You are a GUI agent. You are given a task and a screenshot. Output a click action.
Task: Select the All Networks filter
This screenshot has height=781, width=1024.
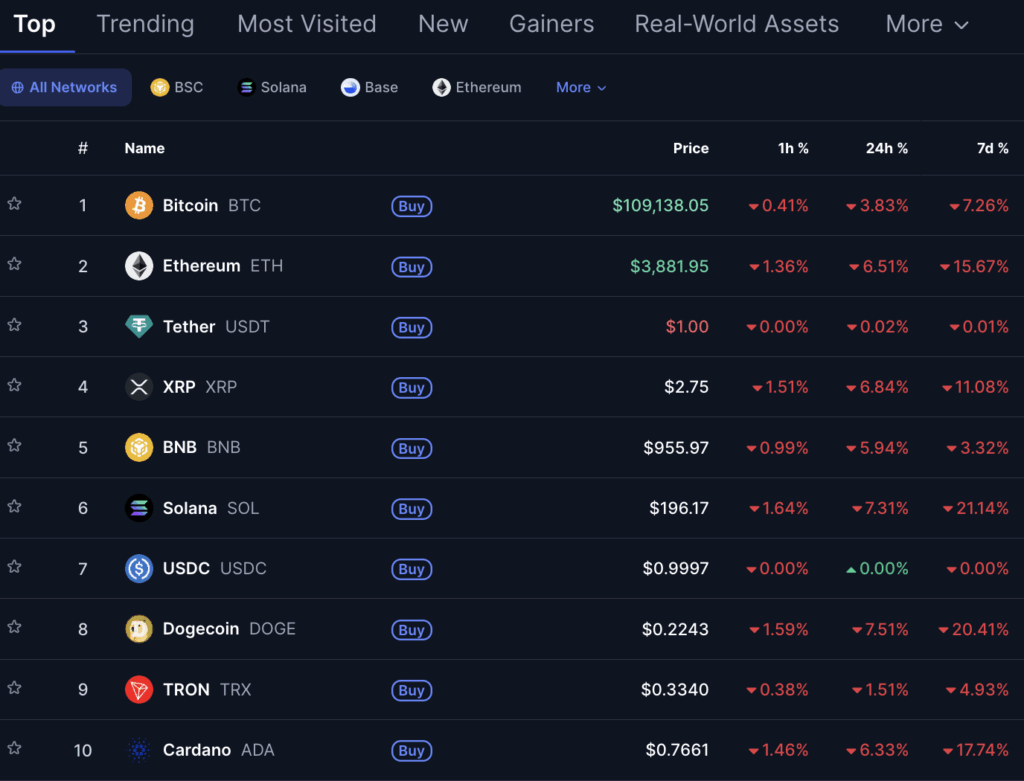(65, 88)
